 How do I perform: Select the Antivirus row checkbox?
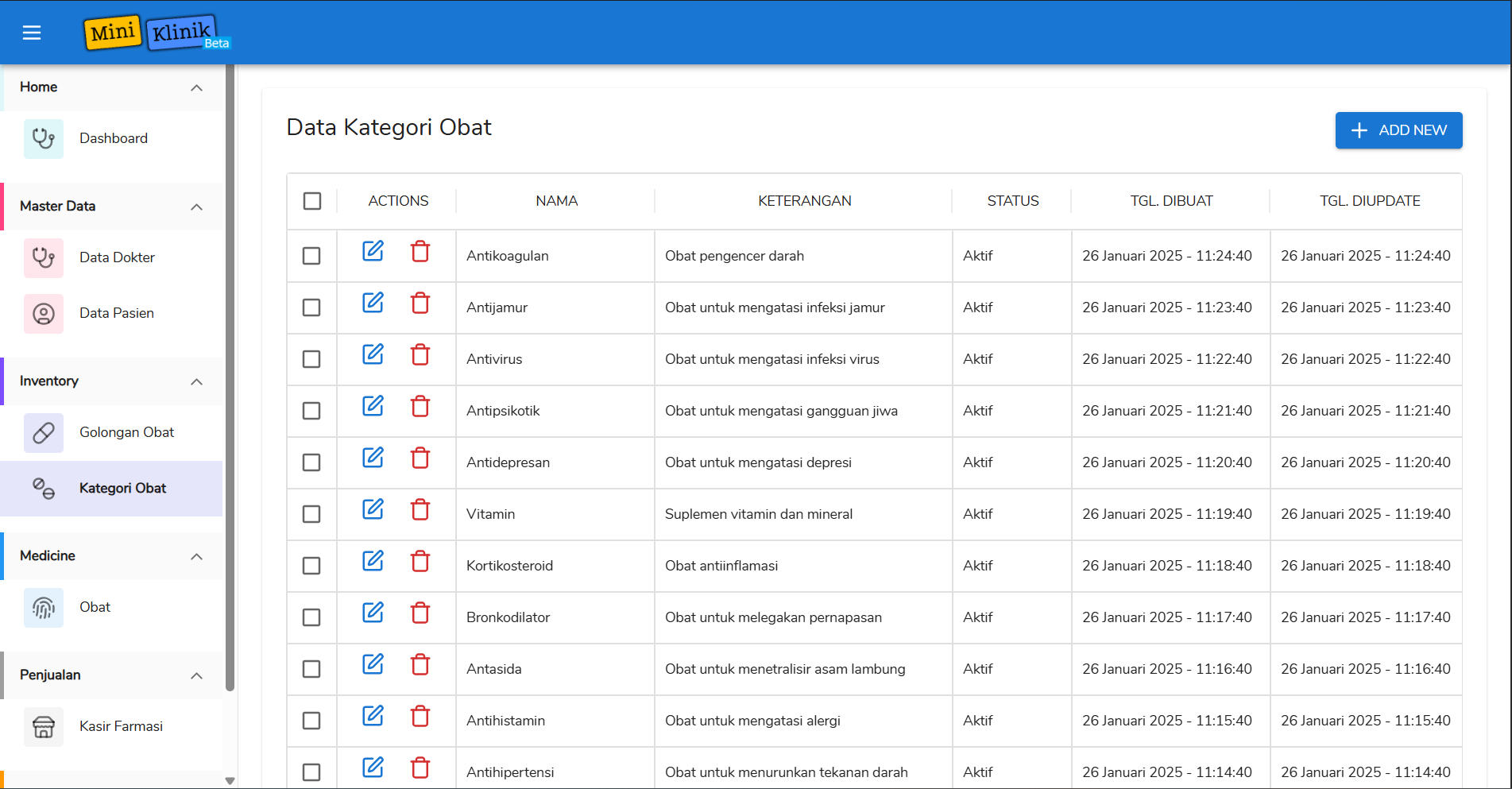click(311, 359)
